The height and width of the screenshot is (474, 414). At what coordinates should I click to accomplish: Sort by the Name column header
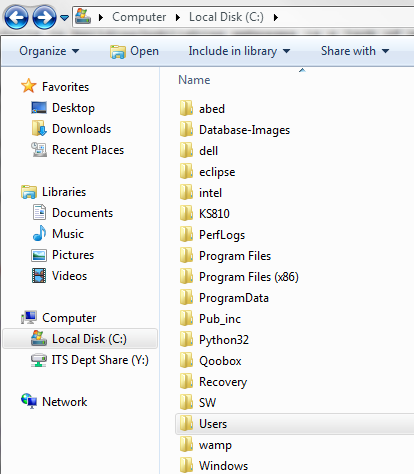[194, 80]
